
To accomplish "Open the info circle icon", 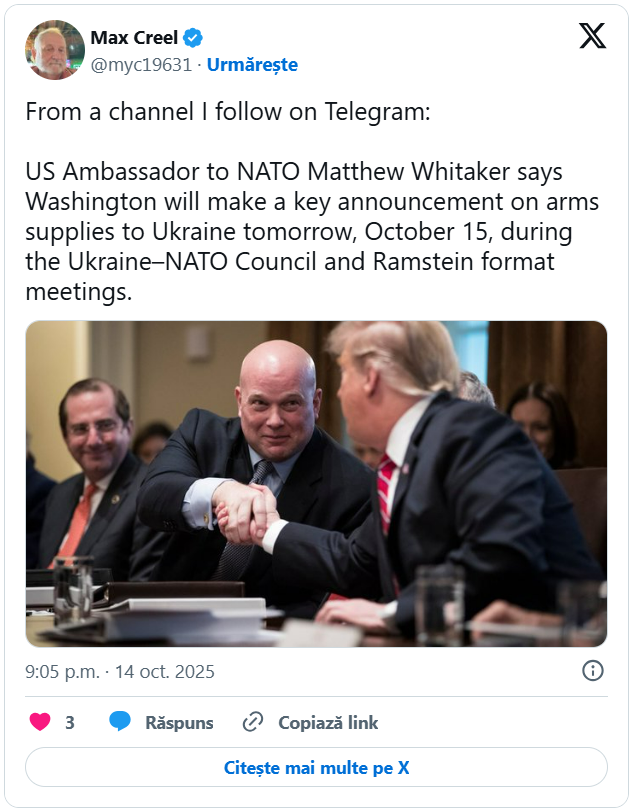I will point(592,671).
